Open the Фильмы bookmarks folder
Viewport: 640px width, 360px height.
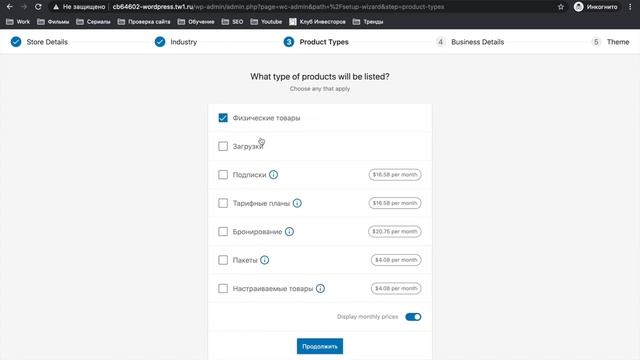(53, 22)
